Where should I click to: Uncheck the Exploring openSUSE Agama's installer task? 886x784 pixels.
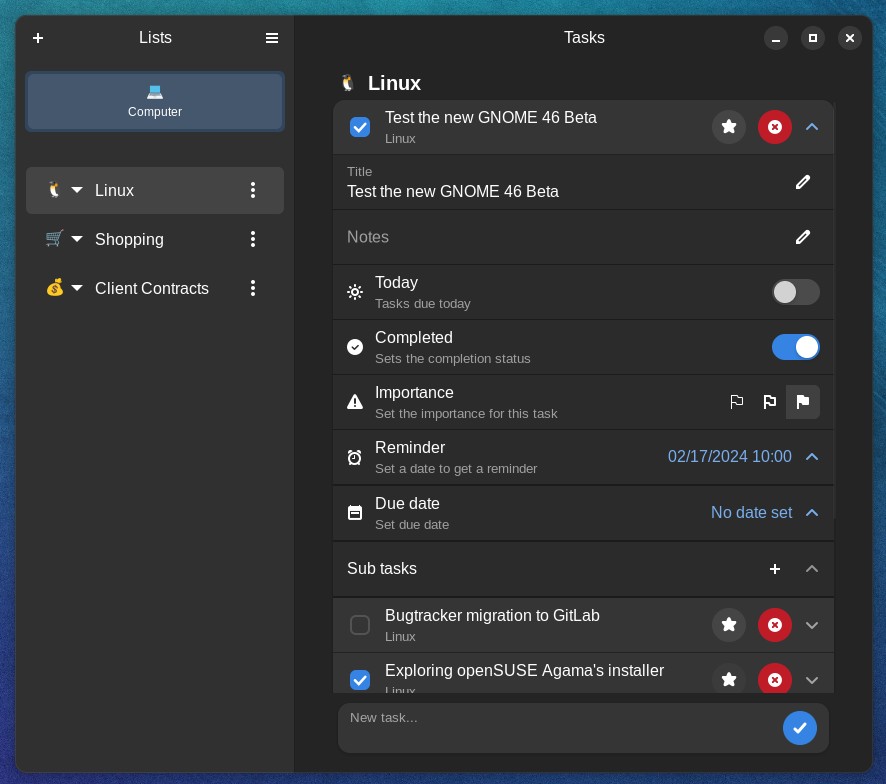tap(360, 680)
